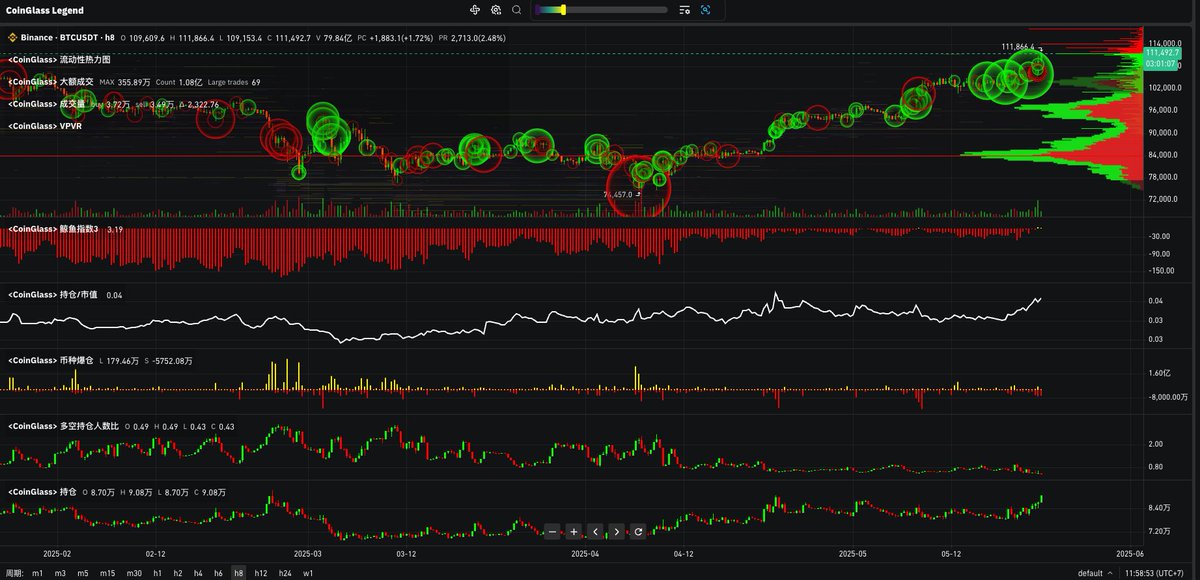Switch period to m15
This screenshot has width=1200, height=580.
pos(108,573)
